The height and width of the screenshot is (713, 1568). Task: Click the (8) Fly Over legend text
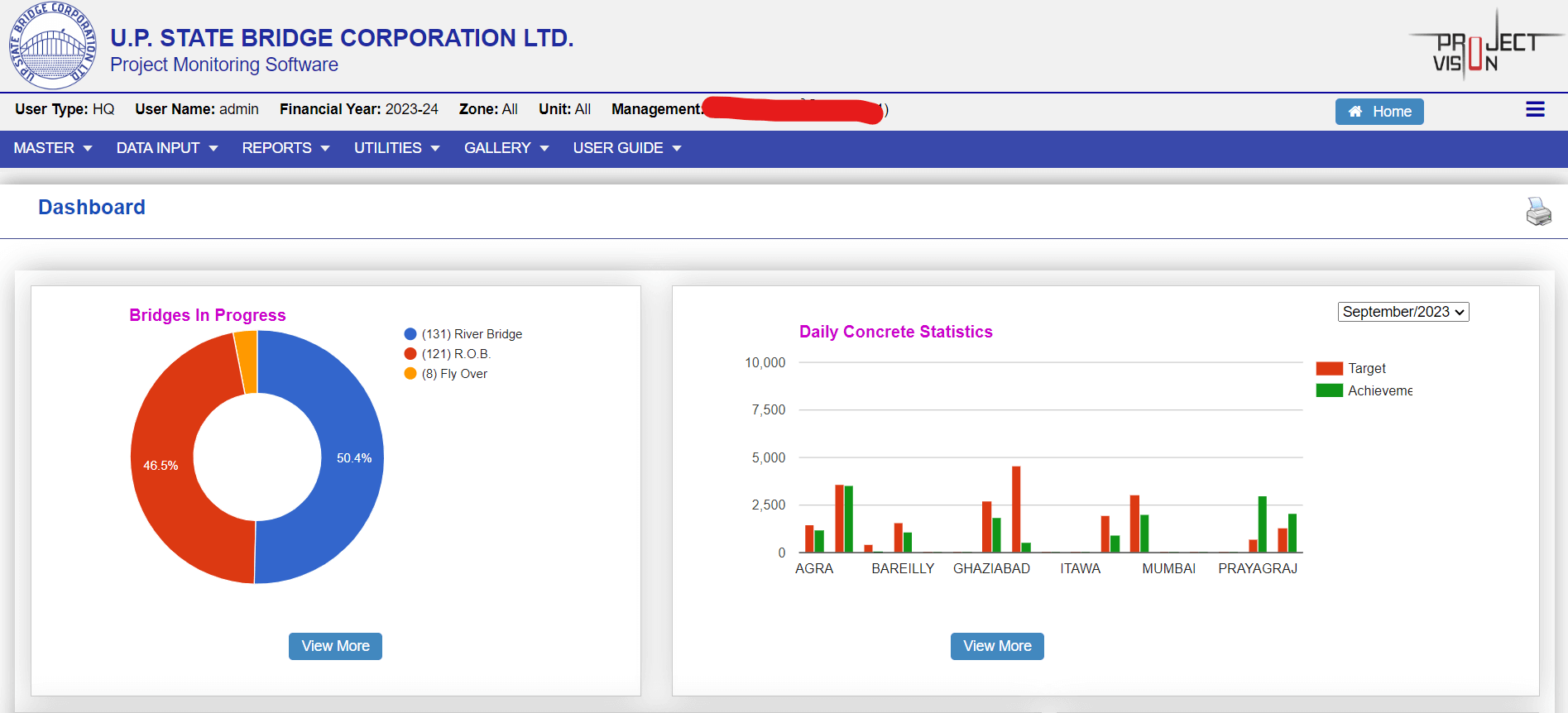click(454, 374)
